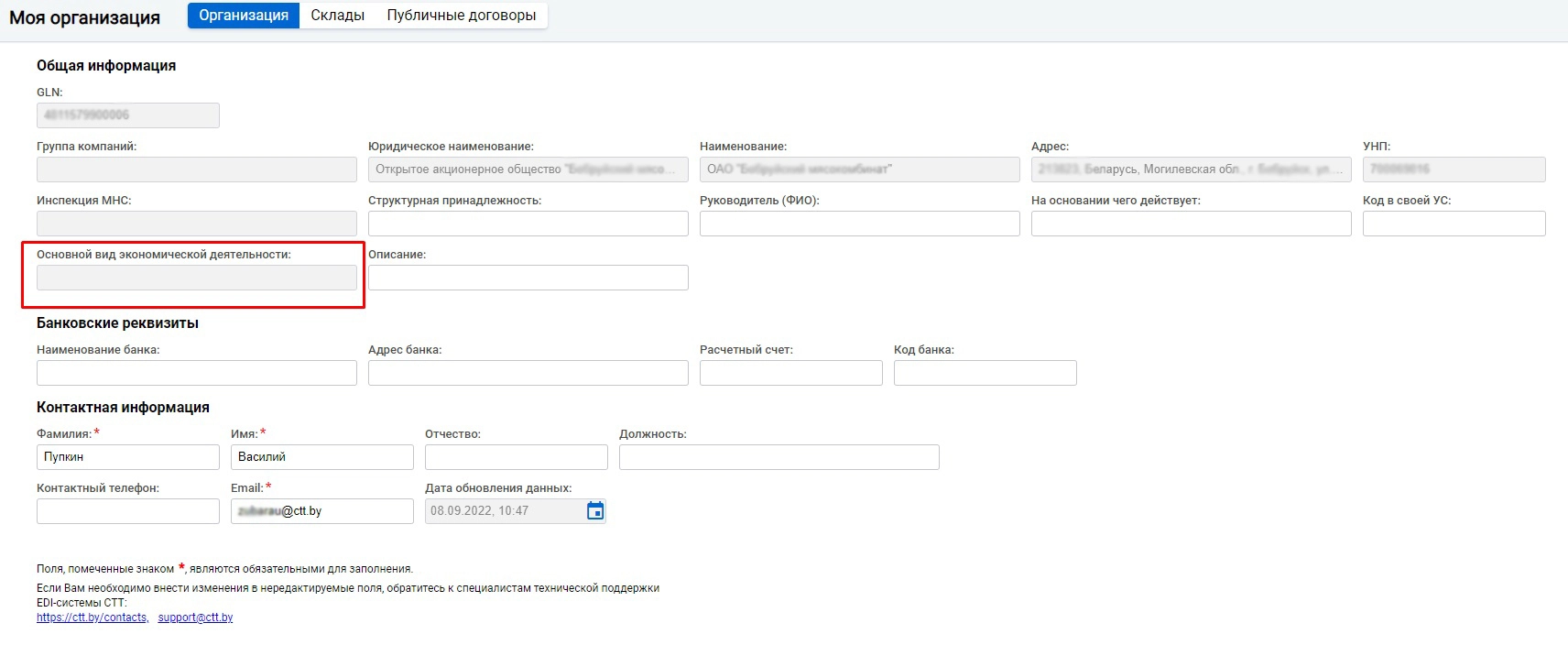Viewport: 1568px width, 645px height.
Task: Click the Группа компаний field
Action: click(197, 169)
